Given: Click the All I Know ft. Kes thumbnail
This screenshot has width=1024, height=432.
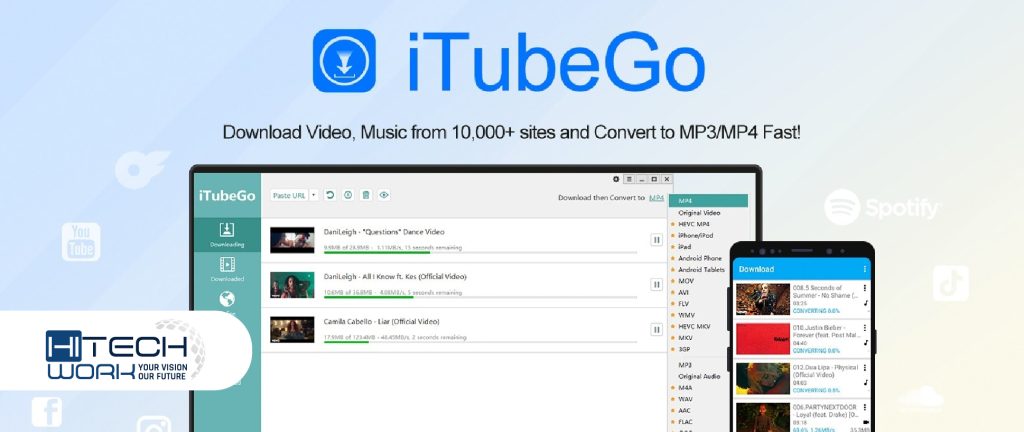Looking at the screenshot, I should 292,285.
